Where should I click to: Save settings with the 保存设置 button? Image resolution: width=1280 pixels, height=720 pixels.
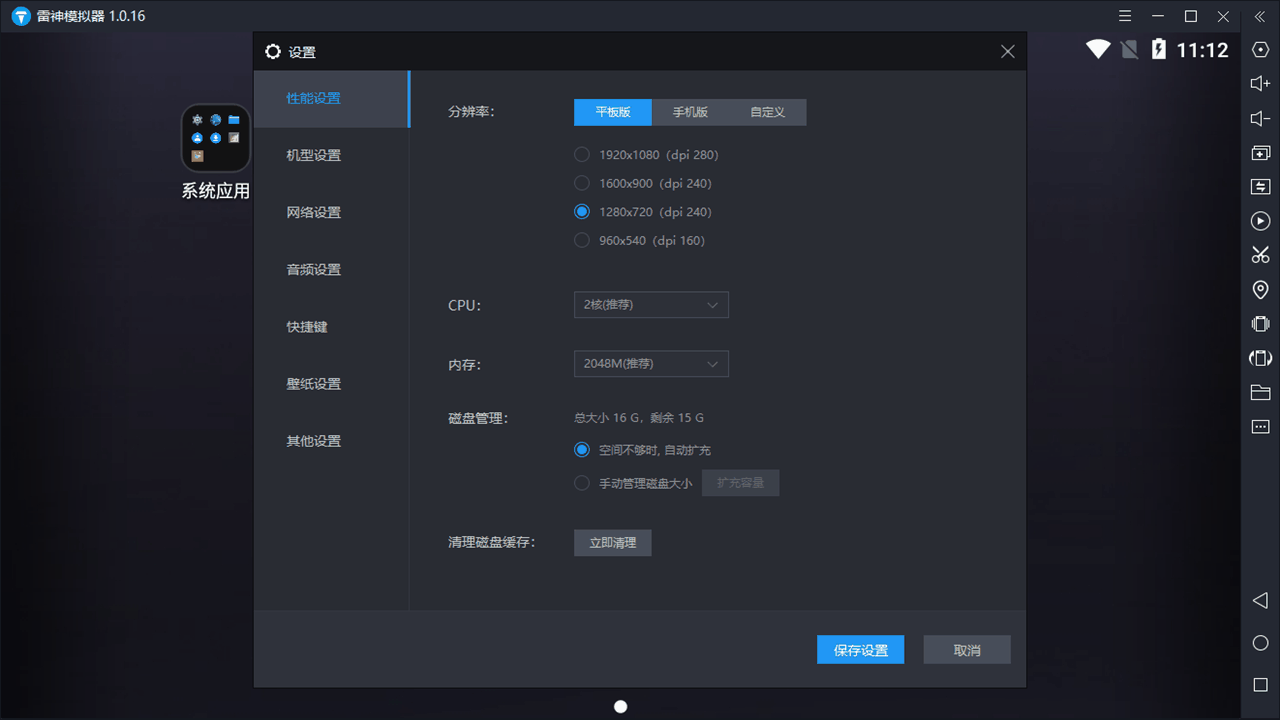(x=860, y=649)
